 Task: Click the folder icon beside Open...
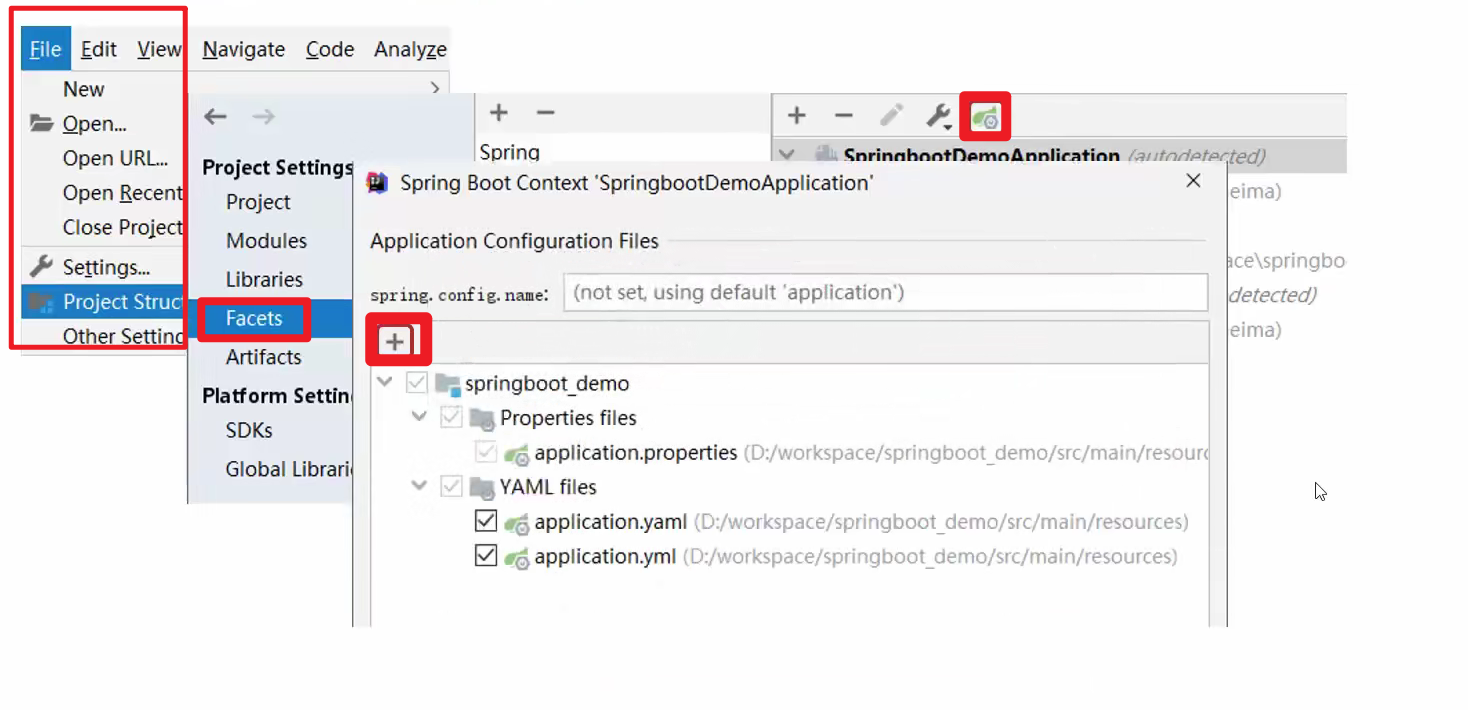point(41,124)
